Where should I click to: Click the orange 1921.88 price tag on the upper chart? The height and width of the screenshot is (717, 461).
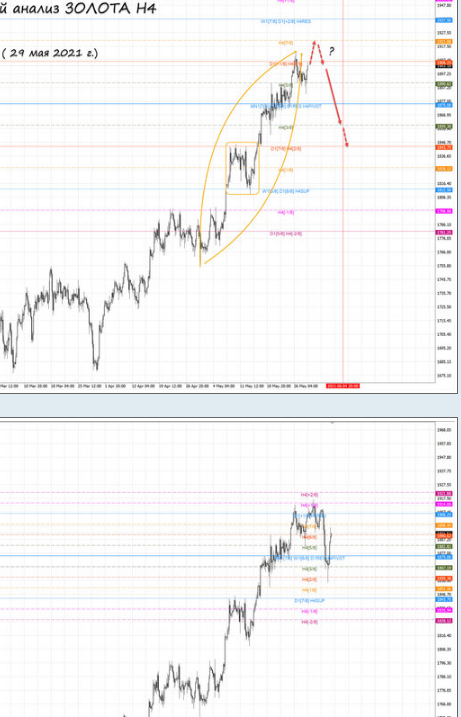(444, 41)
